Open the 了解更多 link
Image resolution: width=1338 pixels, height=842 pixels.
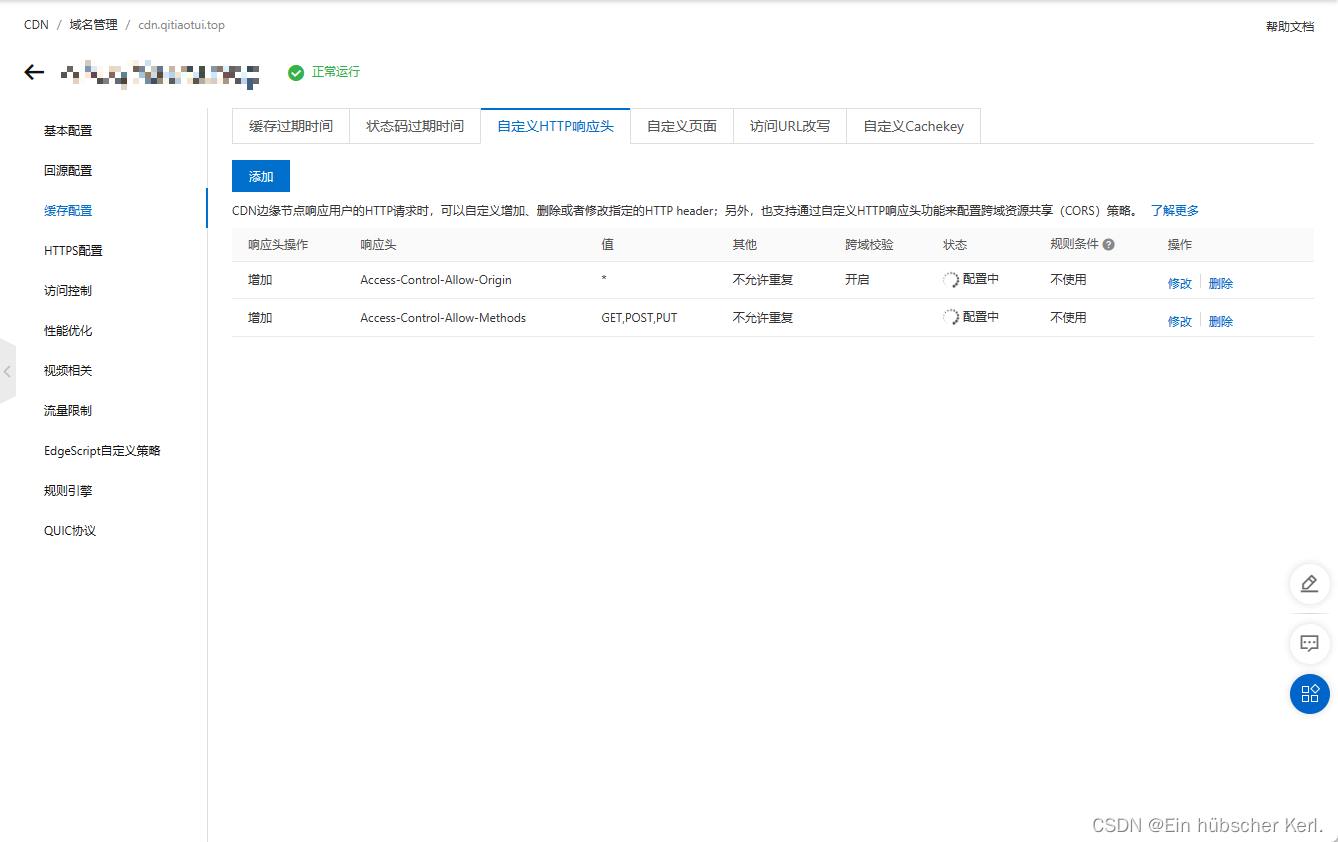pos(1174,211)
